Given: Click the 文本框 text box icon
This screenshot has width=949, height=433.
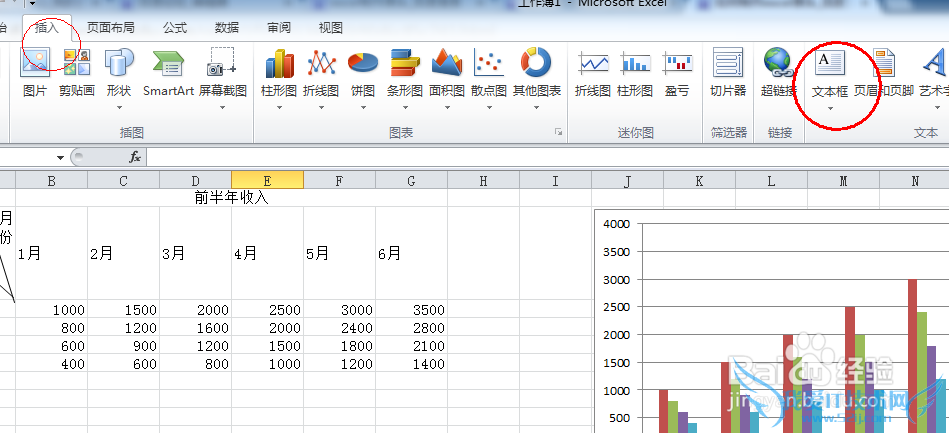Looking at the screenshot, I should coord(829,70).
